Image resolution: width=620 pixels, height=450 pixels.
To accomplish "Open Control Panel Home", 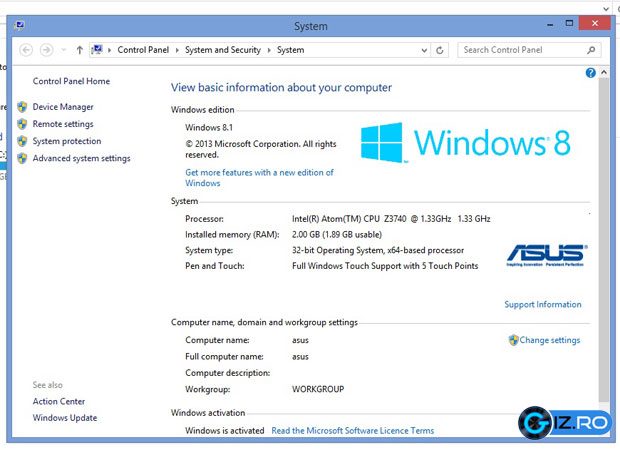I will [x=71, y=81].
